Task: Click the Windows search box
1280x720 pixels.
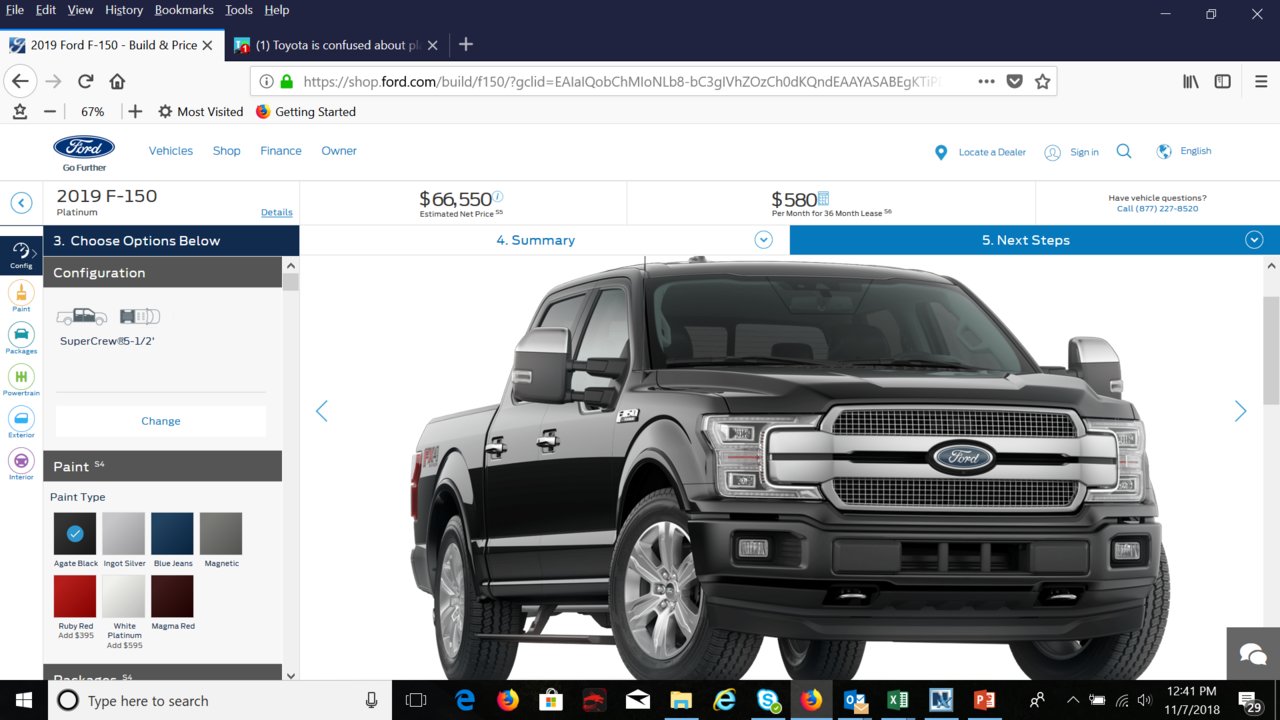Action: tap(219, 700)
